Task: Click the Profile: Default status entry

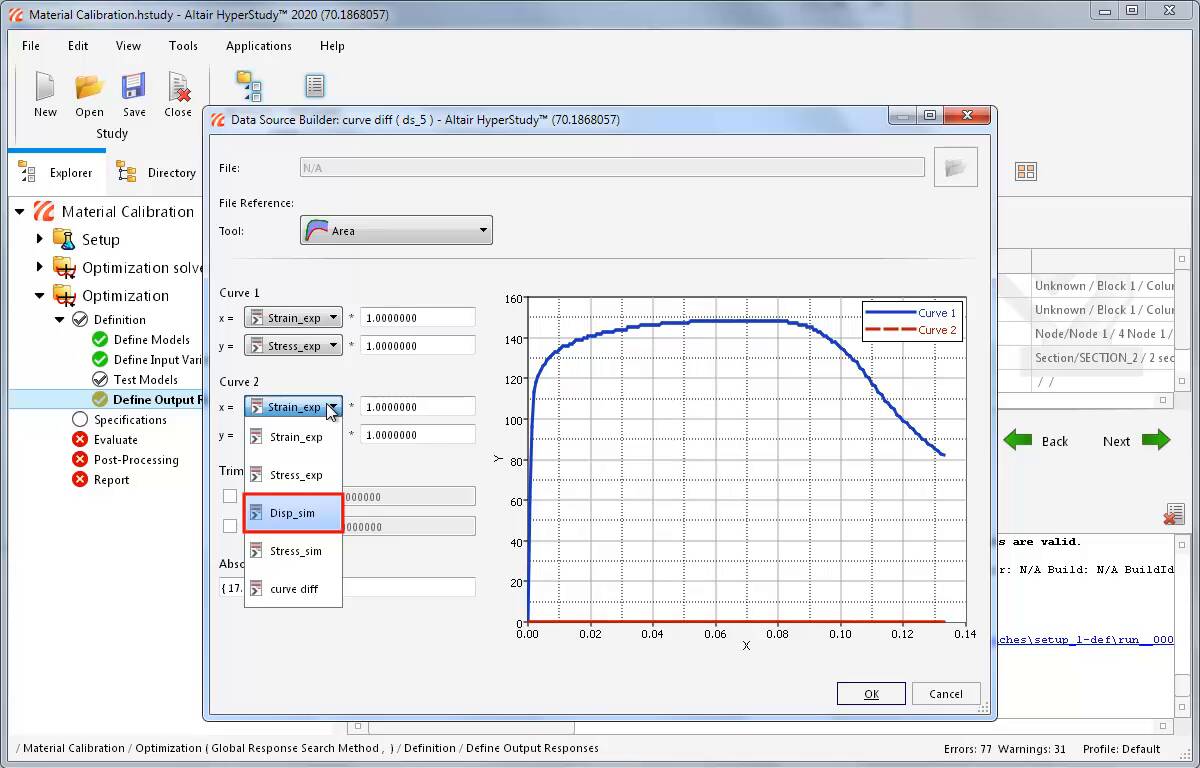Action: 1122,749
